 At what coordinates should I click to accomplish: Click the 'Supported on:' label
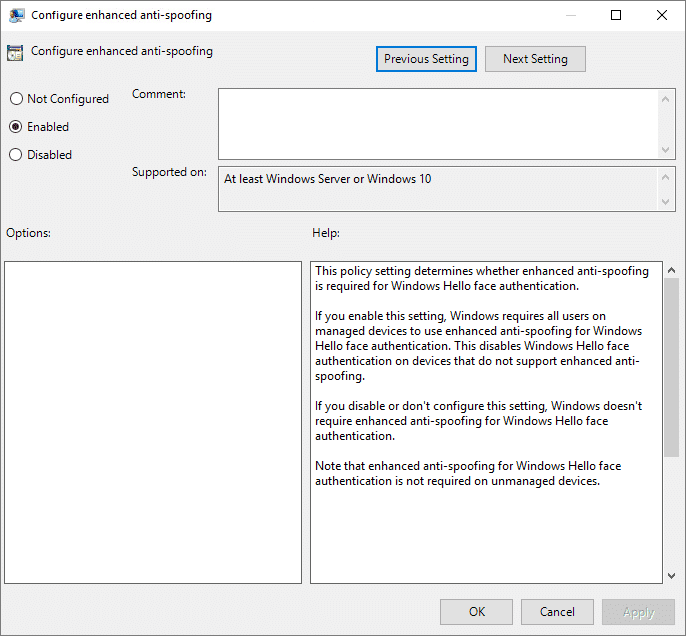tap(169, 172)
